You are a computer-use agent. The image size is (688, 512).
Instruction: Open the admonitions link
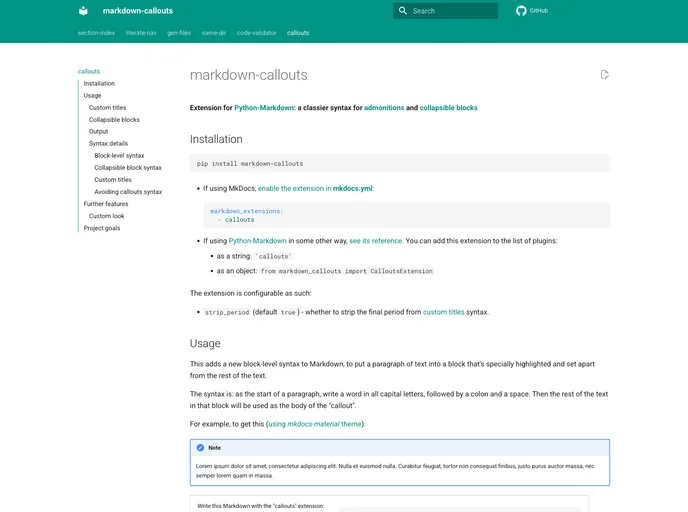click(384, 107)
